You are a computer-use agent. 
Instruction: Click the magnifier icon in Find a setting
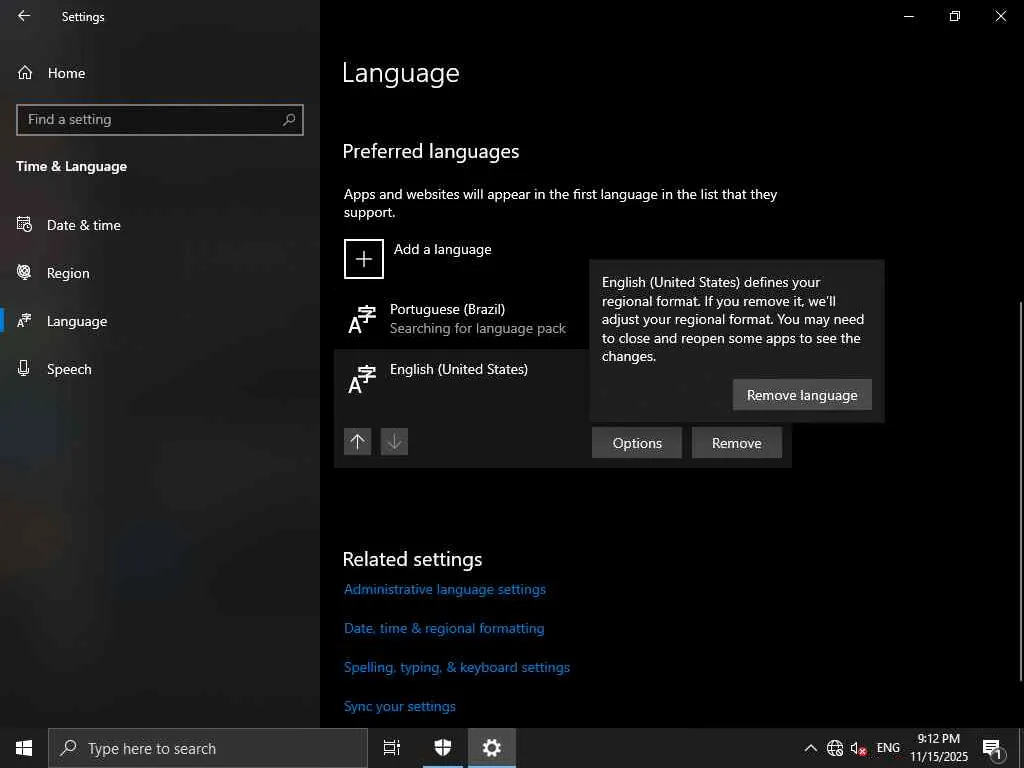pos(289,120)
